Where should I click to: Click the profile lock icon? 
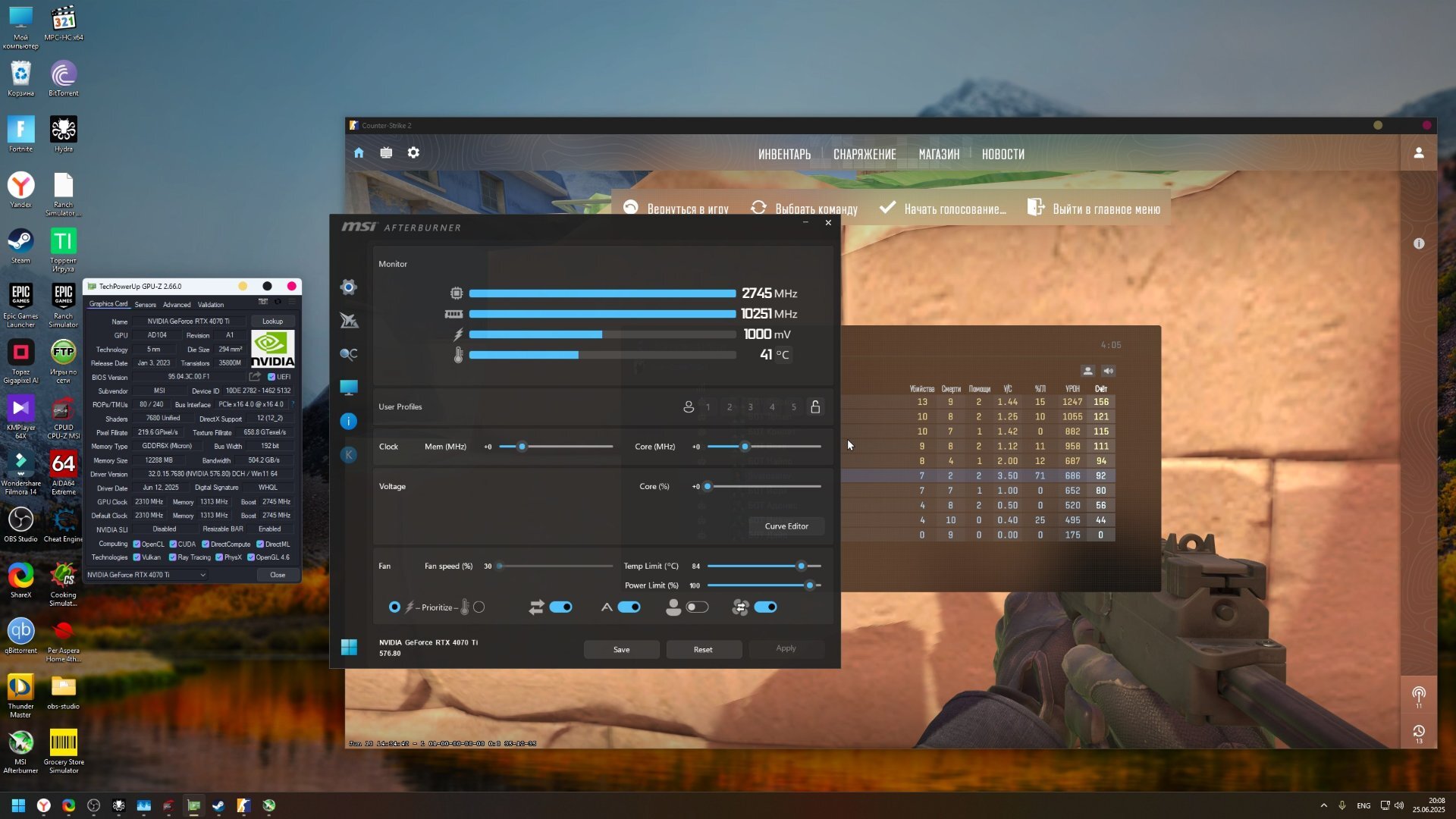click(x=815, y=407)
